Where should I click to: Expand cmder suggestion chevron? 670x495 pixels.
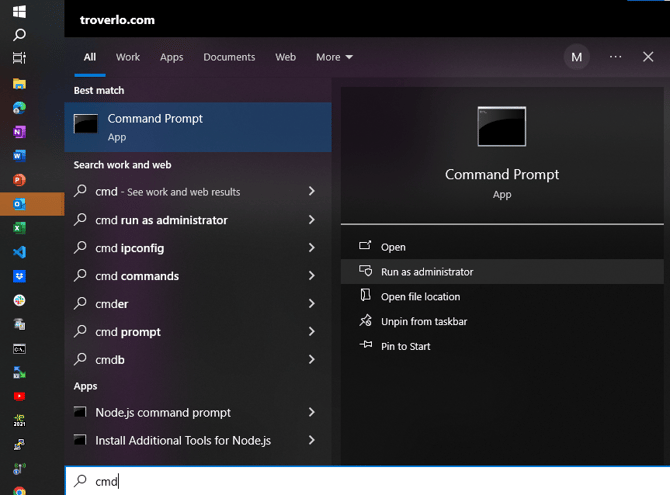(x=311, y=304)
